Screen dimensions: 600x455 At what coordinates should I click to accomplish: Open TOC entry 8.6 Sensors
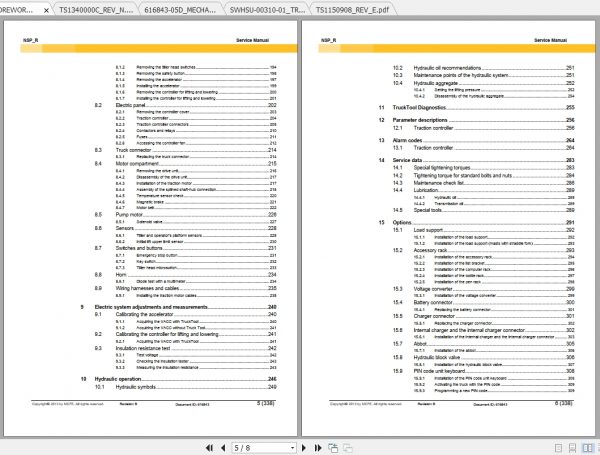[x=186, y=228]
